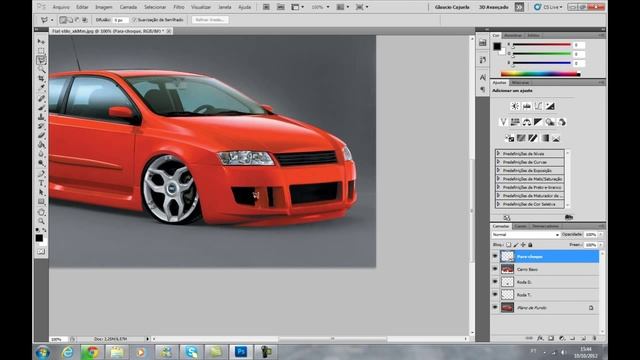Viewport: 640px width, 360px height.
Task: Toggle lock all padlock icon
Action: click(x=530, y=245)
